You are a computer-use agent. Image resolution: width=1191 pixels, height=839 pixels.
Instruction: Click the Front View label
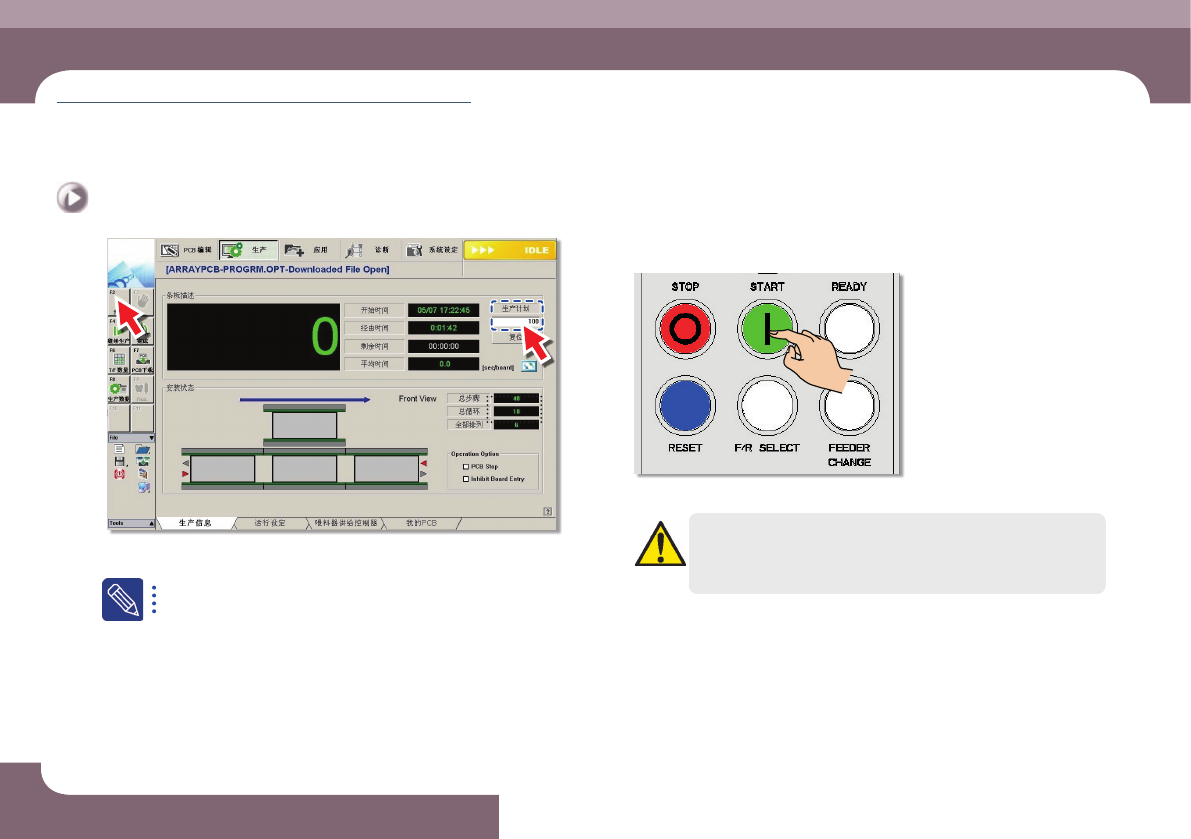click(x=417, y=399)
